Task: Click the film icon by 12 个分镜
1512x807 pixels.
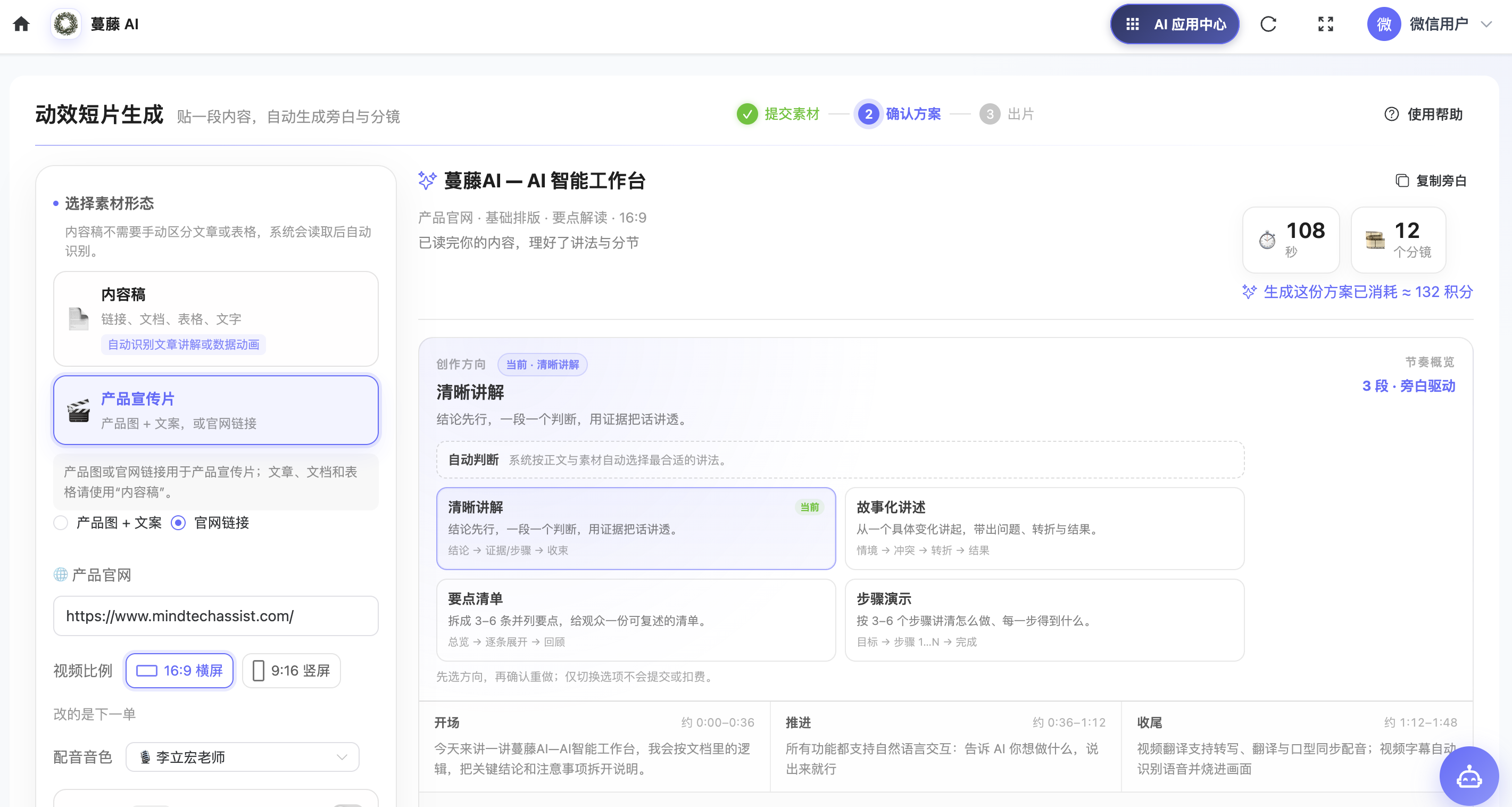Action: tap(1375, 240)
